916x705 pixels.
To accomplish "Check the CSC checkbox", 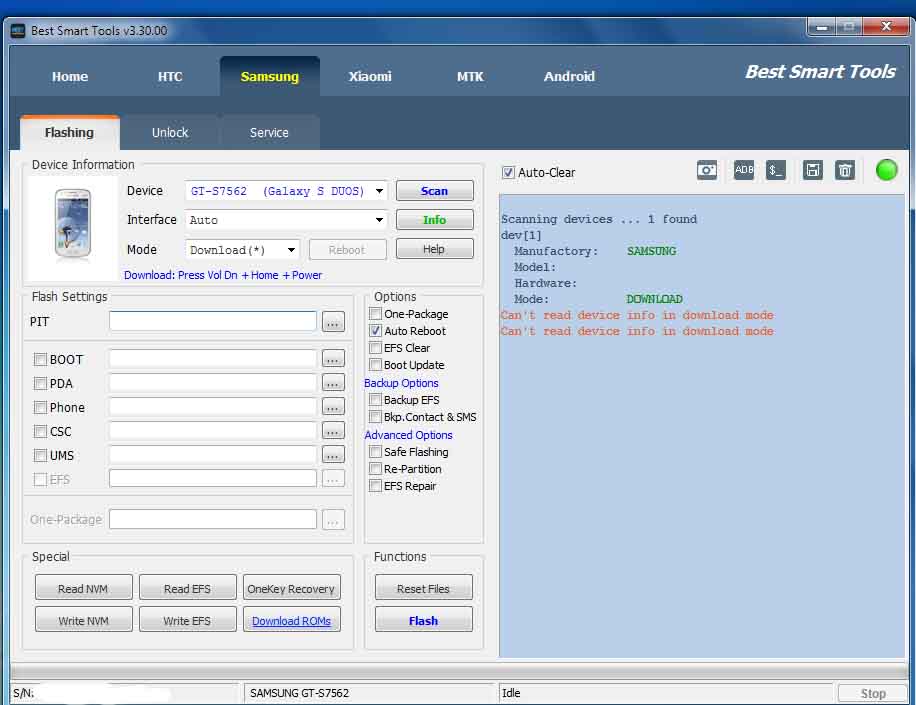I will click(40, 431).
